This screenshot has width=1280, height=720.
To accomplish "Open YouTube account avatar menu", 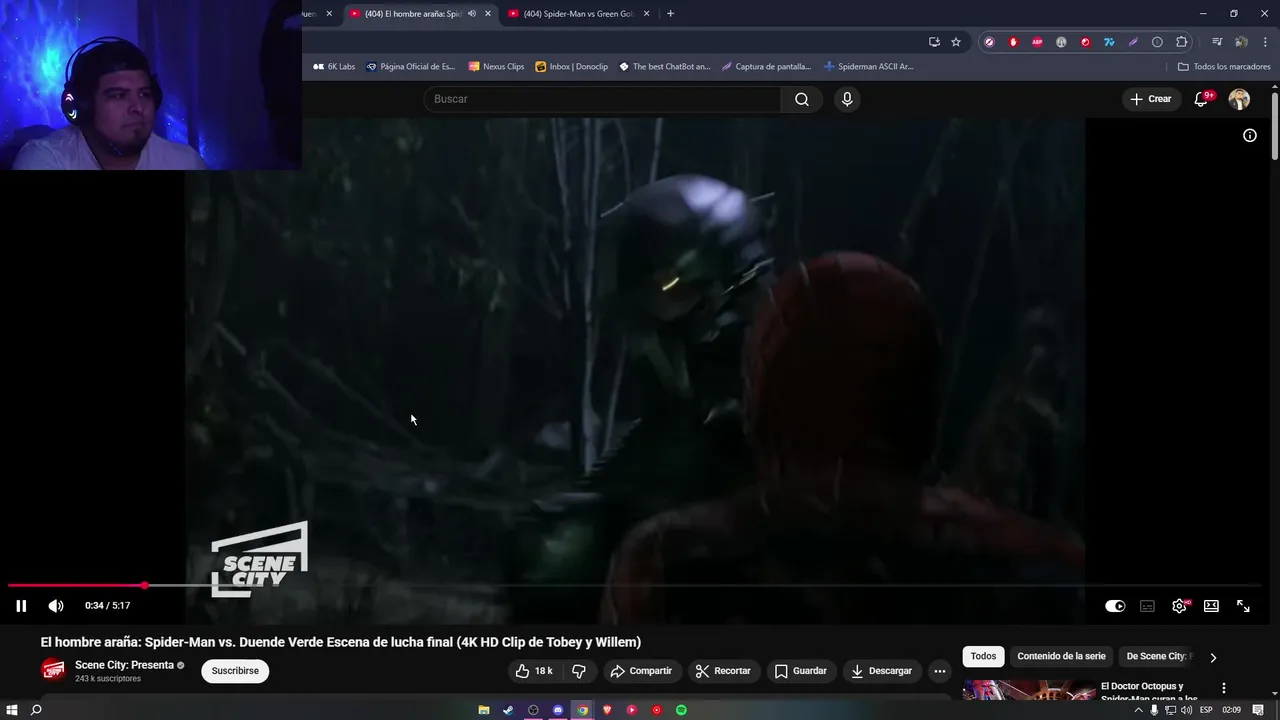I will [x=1239, y=99].
